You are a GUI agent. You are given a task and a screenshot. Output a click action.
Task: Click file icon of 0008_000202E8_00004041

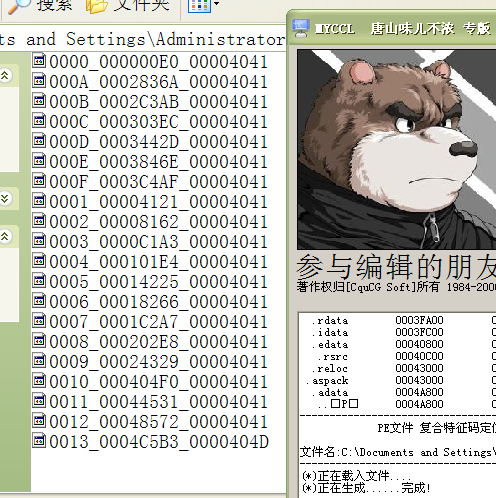point(39,340)
